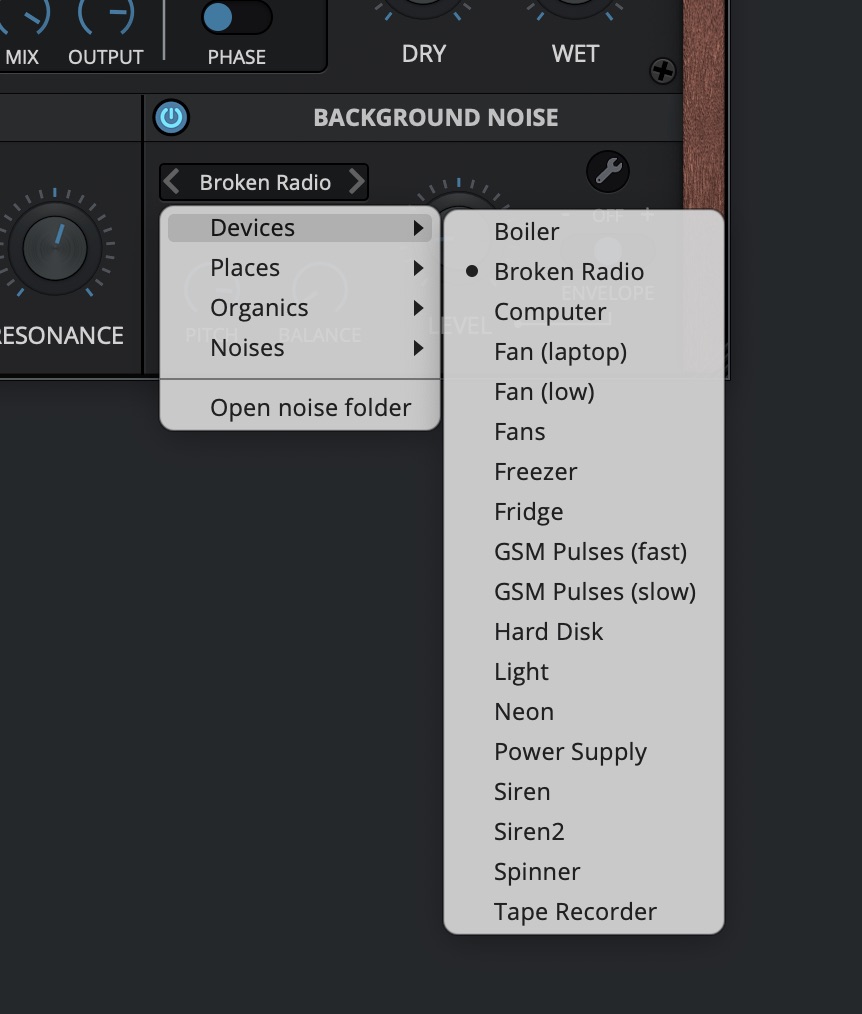Open the Broken Radio preset dropdown
862x1014 pixels.
tap(265, 182)
